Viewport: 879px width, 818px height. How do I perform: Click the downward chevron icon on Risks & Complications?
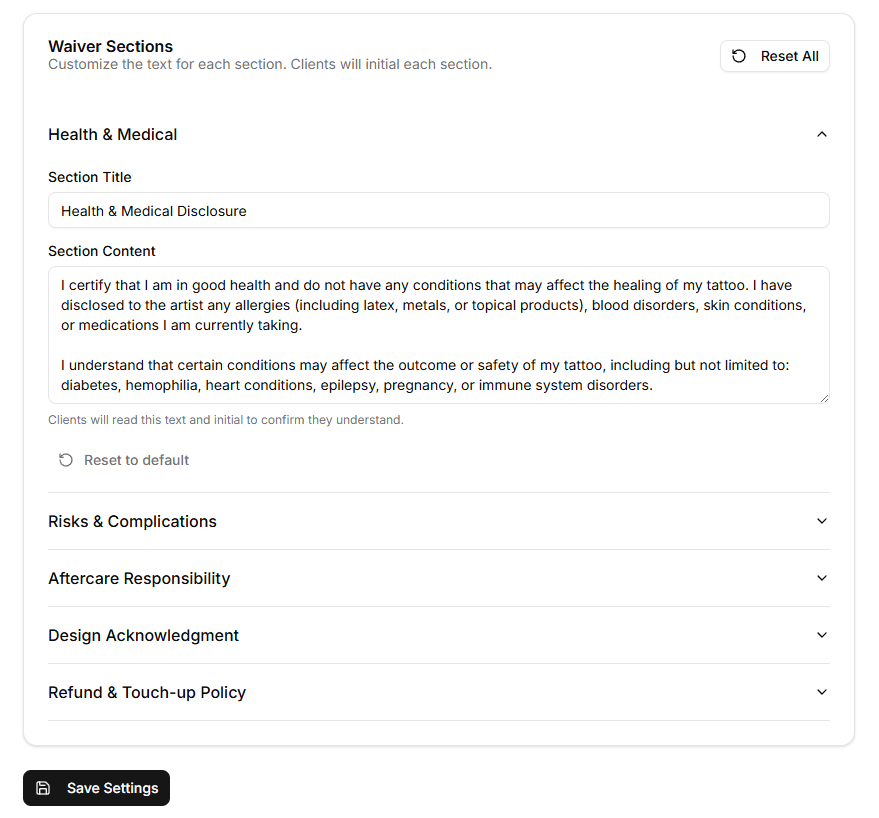coord(821,521)
